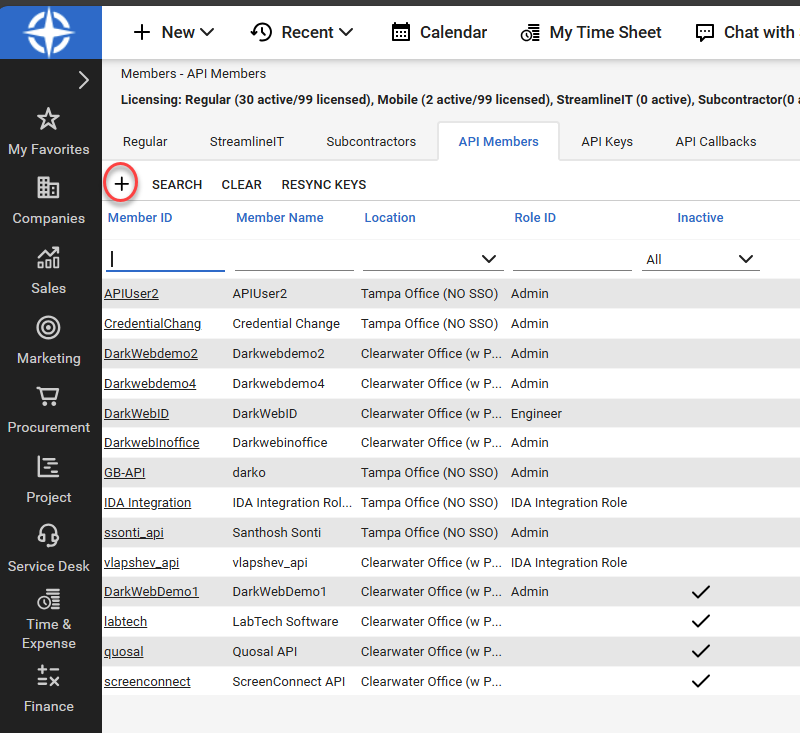Click the plus icon to add API member
This screenshot has height=733, width=800.
(x=121, y=184)
